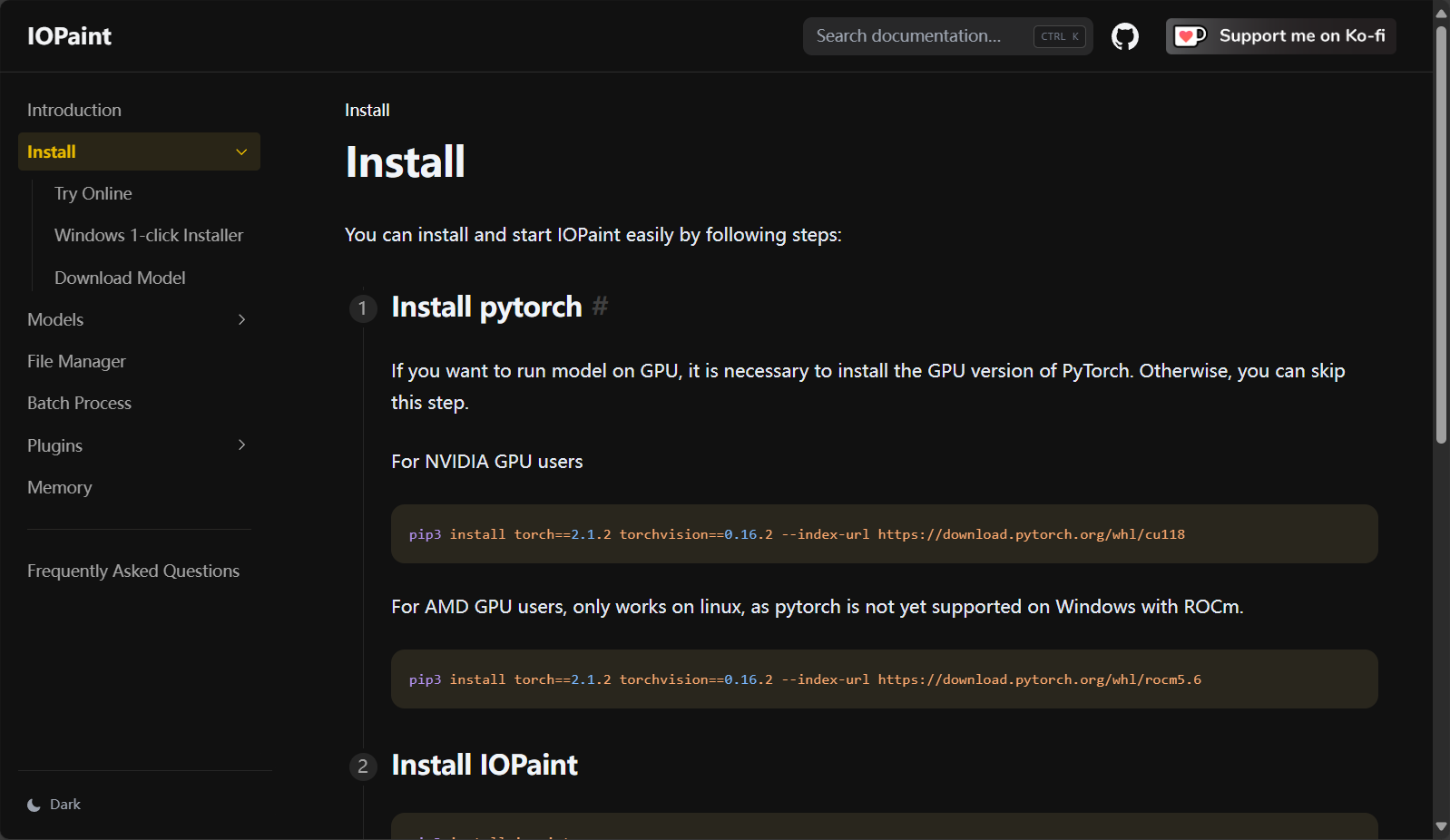This screenshot has width=1450, height=840.
Task: Click the moon icon beside Dark
Action: 34,805
